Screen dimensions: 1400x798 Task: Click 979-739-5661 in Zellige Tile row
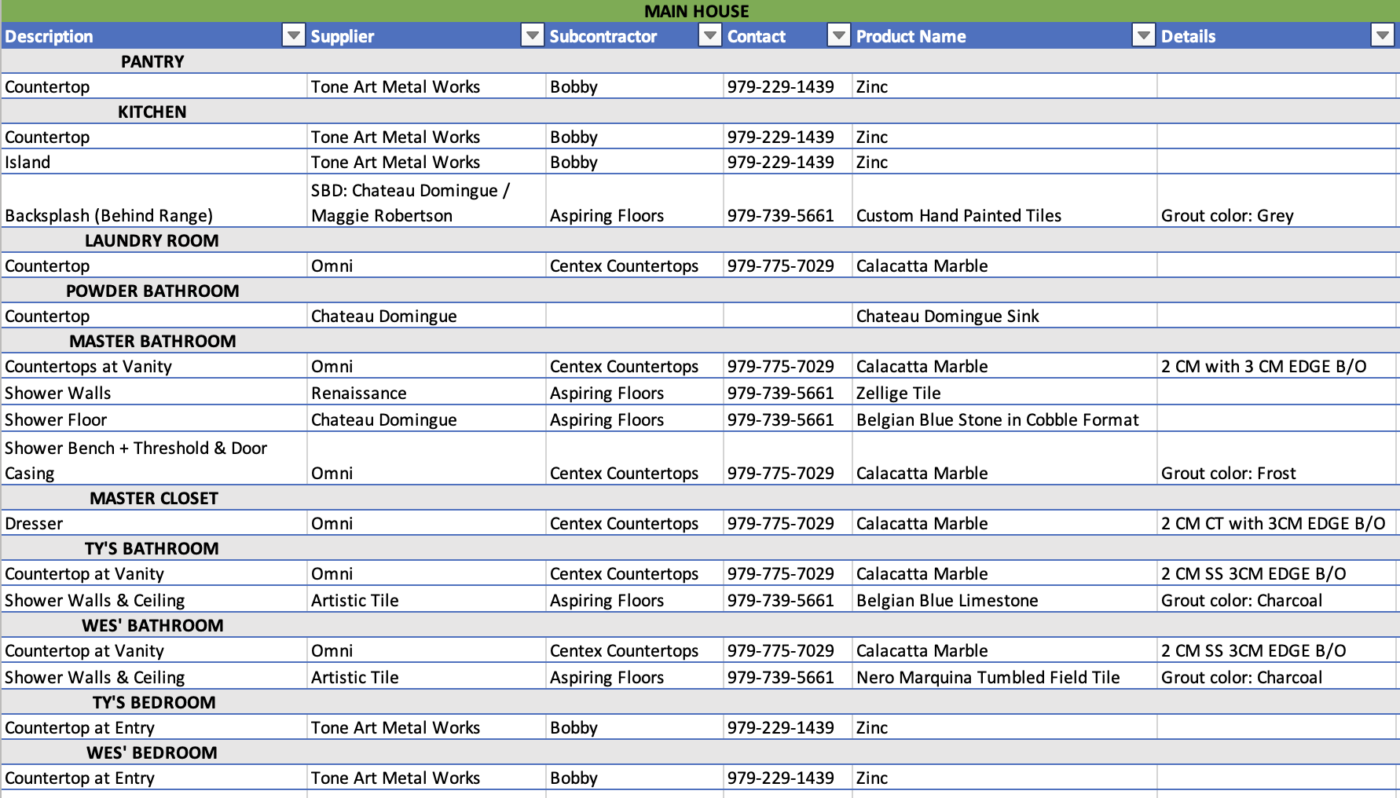pos(787,393)
